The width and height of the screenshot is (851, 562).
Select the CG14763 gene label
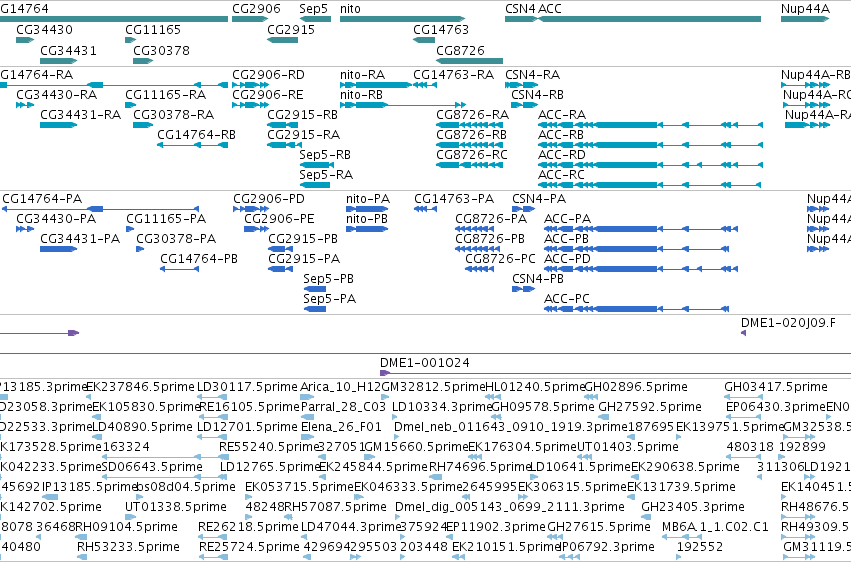[441, 29]
